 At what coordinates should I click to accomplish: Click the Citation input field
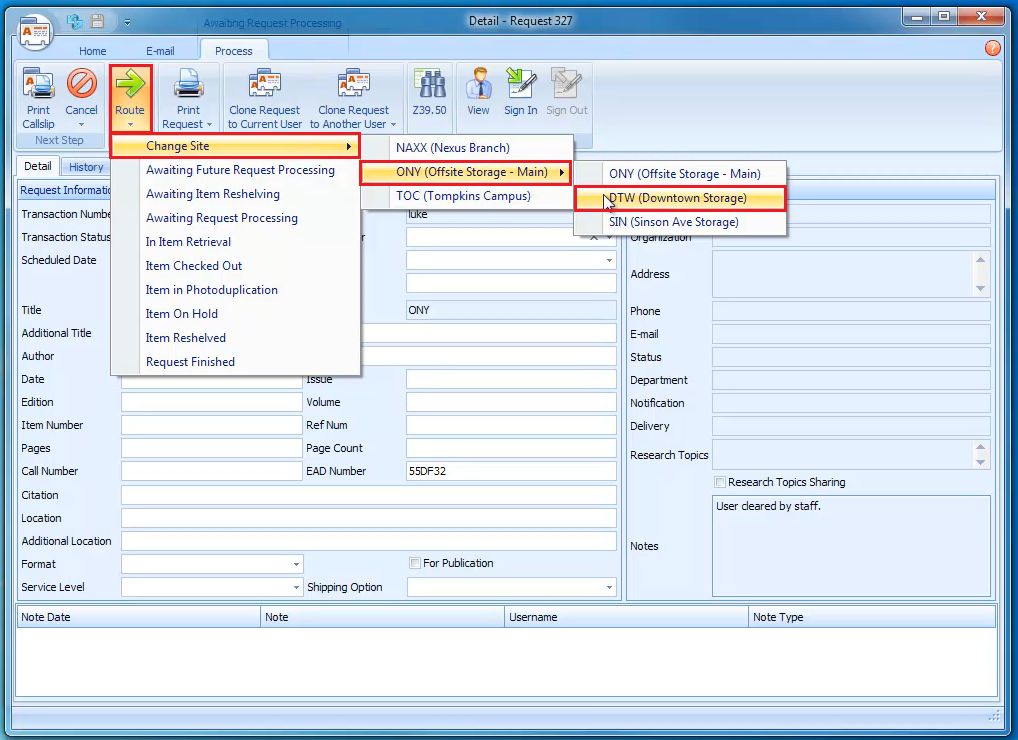point(368,495)
